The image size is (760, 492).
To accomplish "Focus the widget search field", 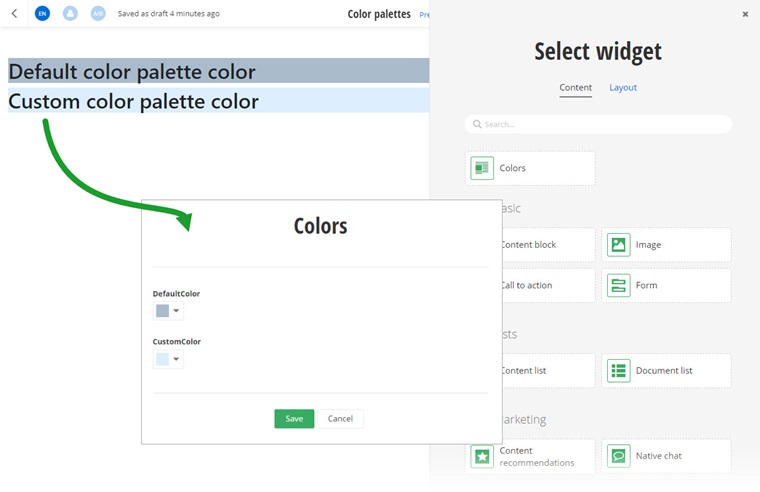I will pyautogui.click(x=600, y=124).
